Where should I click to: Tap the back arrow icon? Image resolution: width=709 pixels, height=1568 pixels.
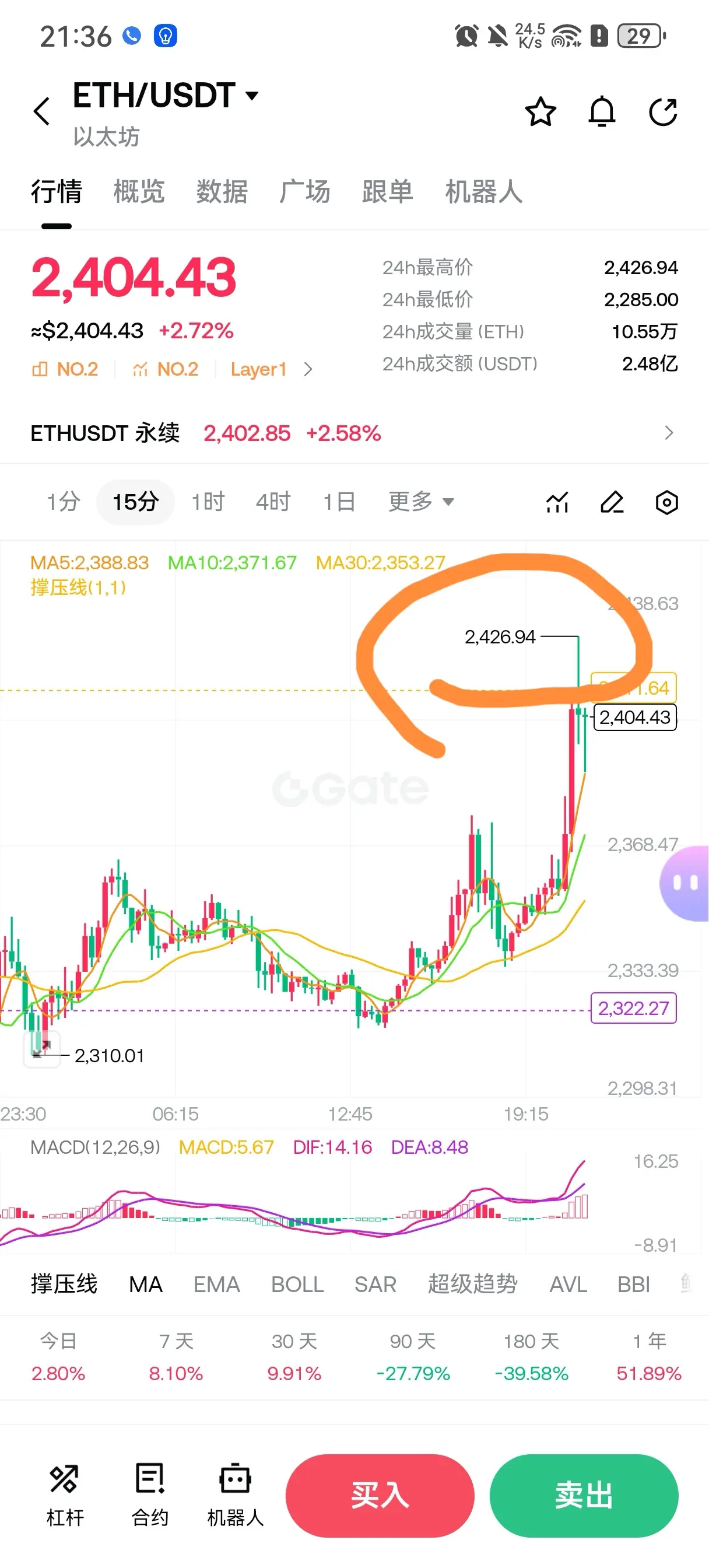[41, 111]
